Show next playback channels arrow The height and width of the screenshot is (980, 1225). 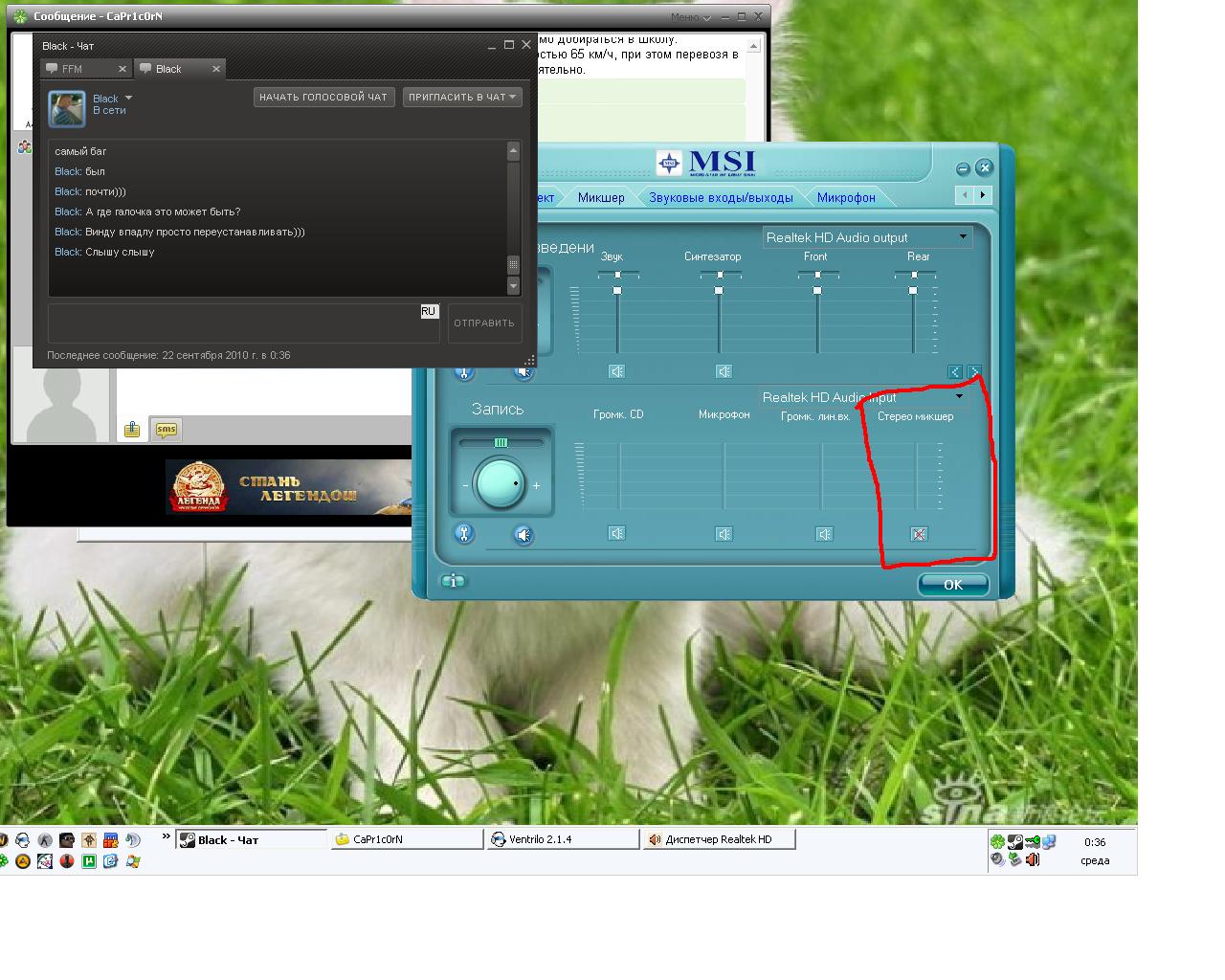974,371
